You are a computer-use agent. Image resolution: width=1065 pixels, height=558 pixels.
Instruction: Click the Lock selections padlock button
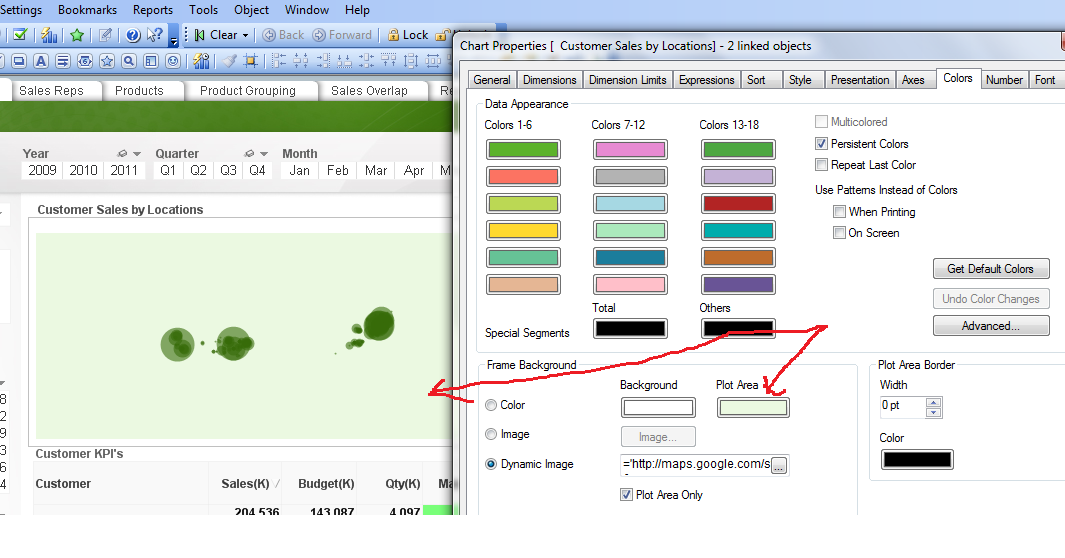[408, 35]
